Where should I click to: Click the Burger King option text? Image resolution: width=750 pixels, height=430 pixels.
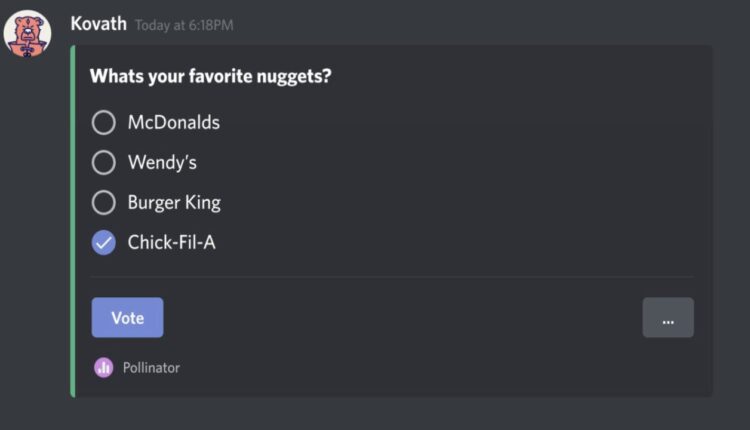point(174,202)
